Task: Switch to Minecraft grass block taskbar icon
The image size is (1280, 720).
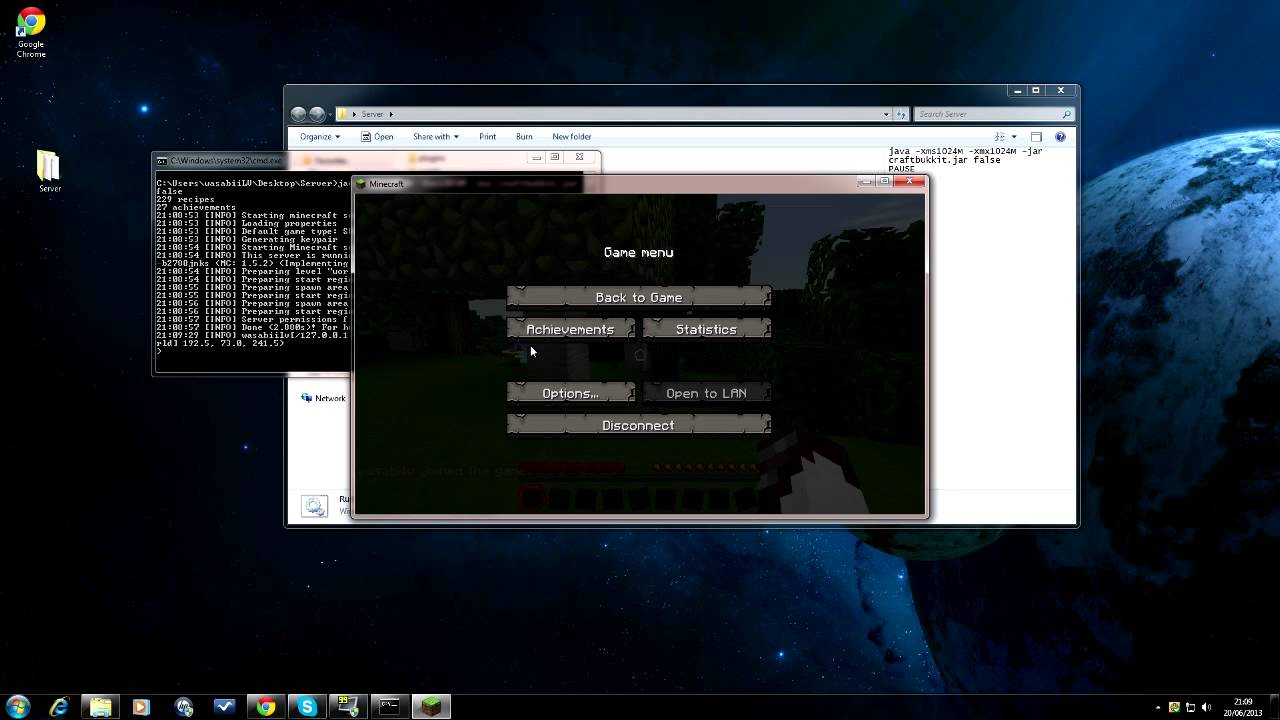Action: point(431,707)
